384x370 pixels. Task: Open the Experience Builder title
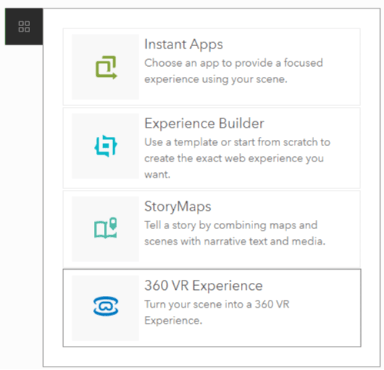tap(204, 123)
